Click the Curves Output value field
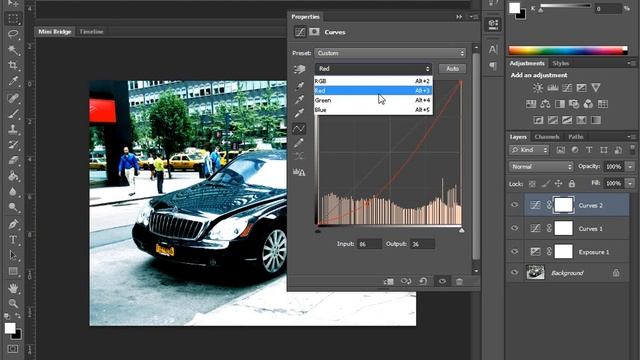 (x=422, y=244)
